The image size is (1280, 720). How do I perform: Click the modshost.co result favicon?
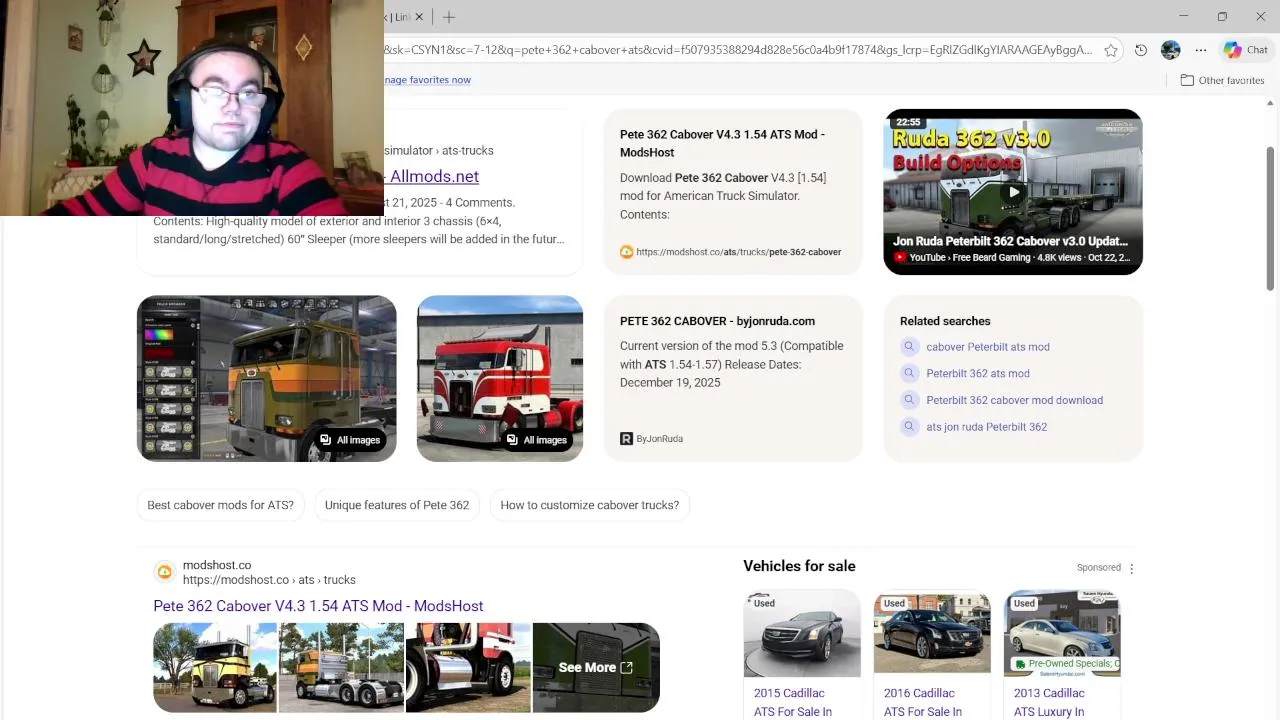tap(164, 572)
